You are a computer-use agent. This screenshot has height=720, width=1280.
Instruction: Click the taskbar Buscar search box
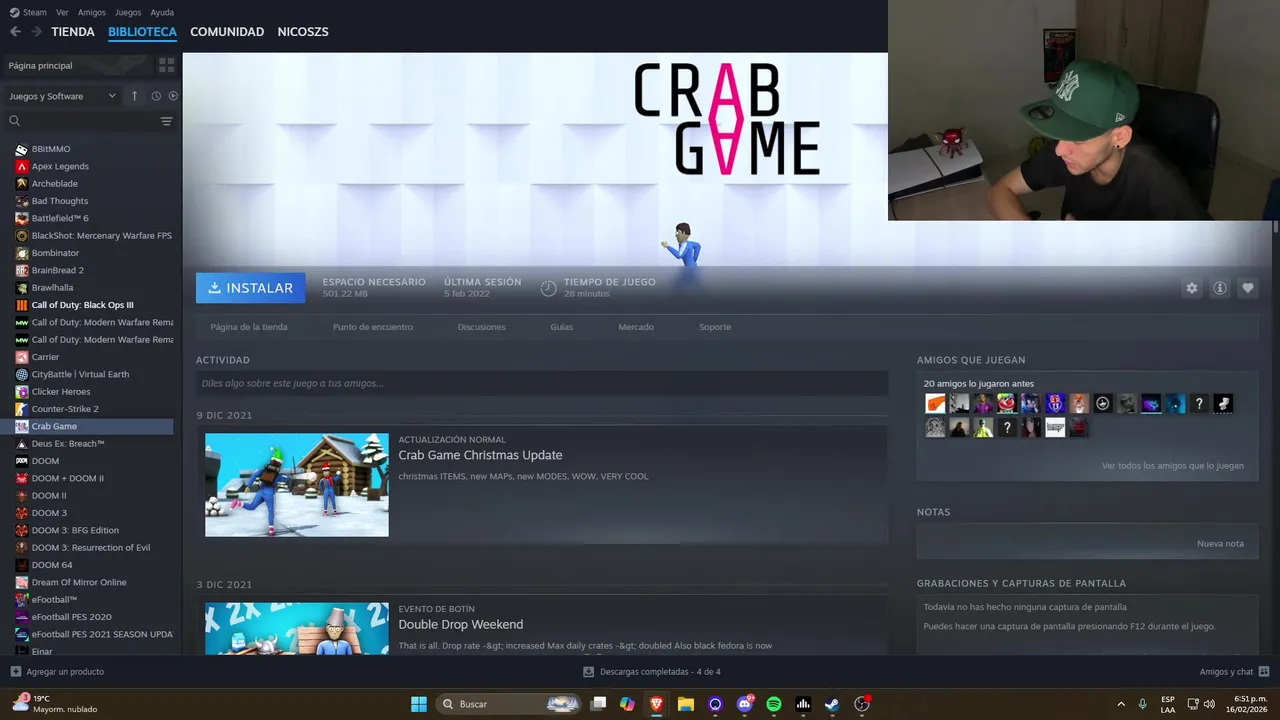coord(509,704)
